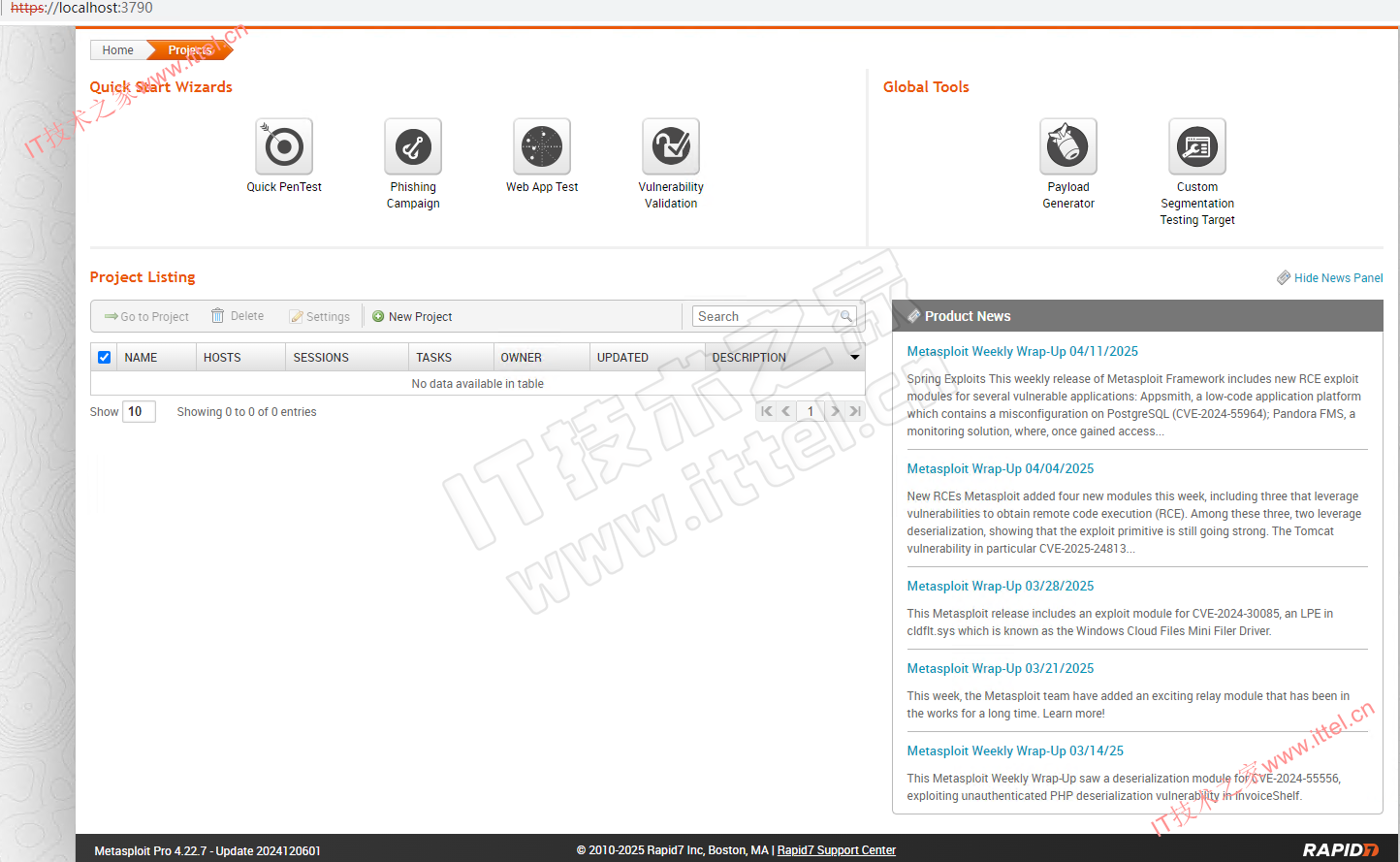Click Metasploit Pro 4.22.7 version text
Viewport: 1400px width, 862px height.
click(207, 850)
